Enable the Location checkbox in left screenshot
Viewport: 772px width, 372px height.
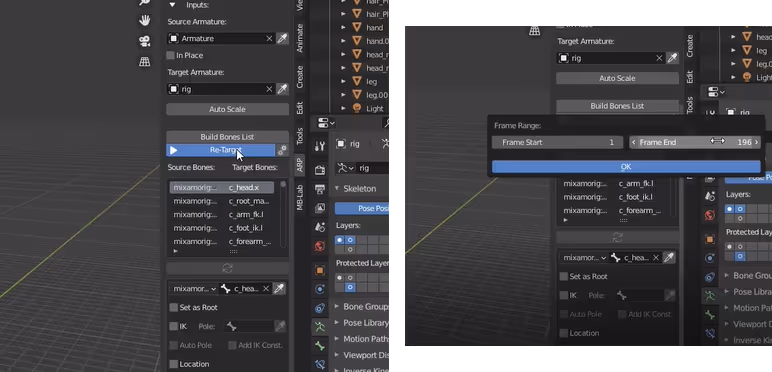pyautogui.click(x=173, y=364)
